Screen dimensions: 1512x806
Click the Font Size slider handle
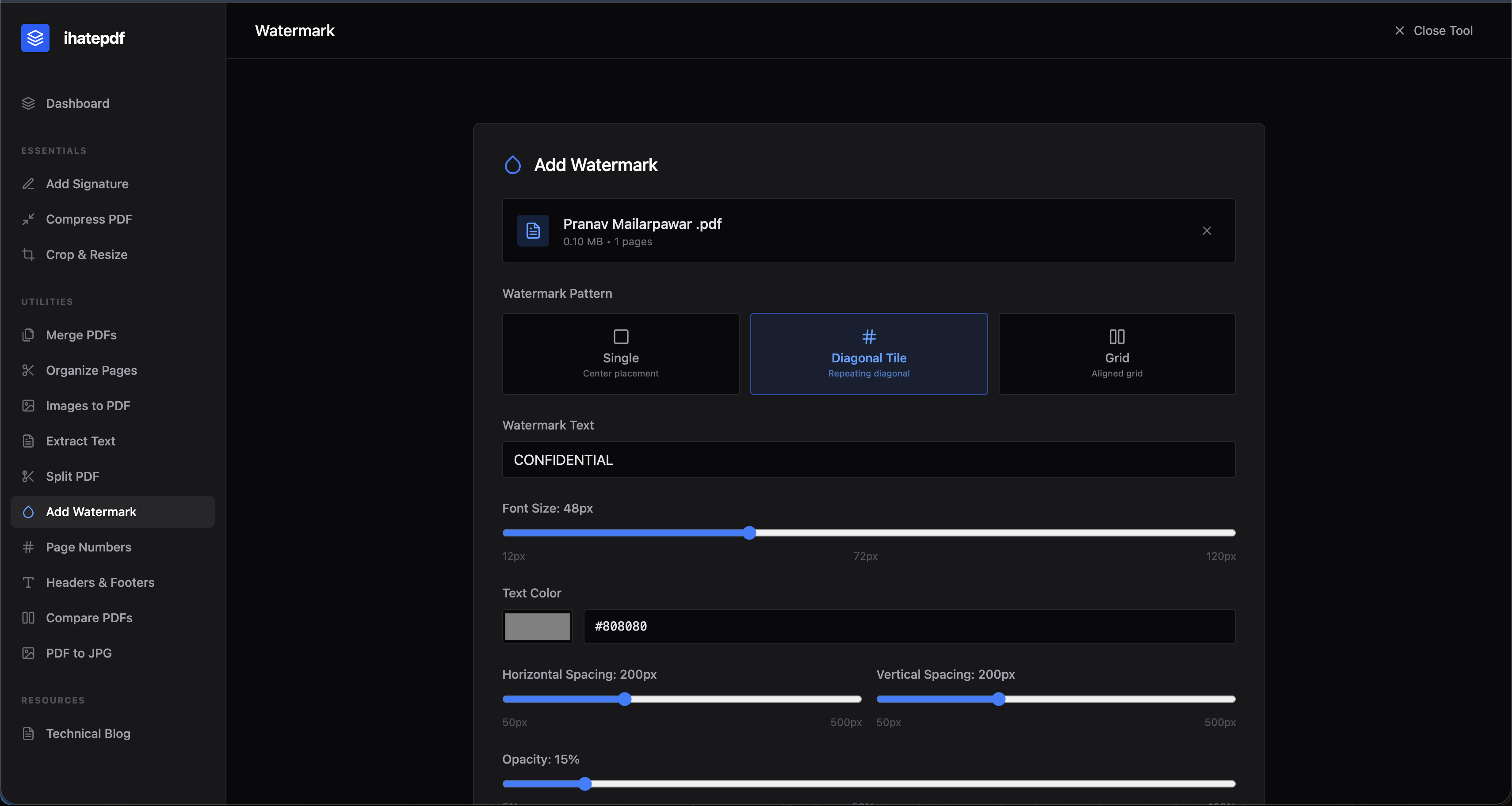pos(749,532)
